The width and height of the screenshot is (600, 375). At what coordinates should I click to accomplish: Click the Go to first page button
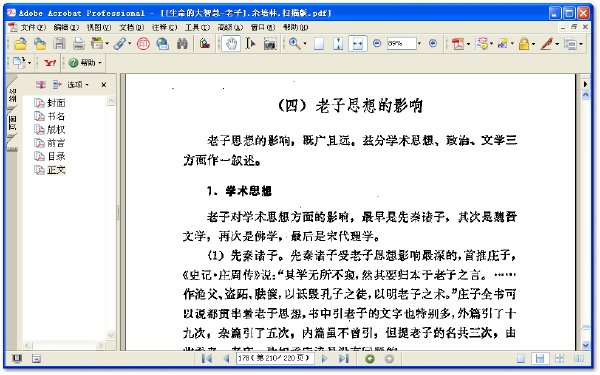click(x=207, y=359)
